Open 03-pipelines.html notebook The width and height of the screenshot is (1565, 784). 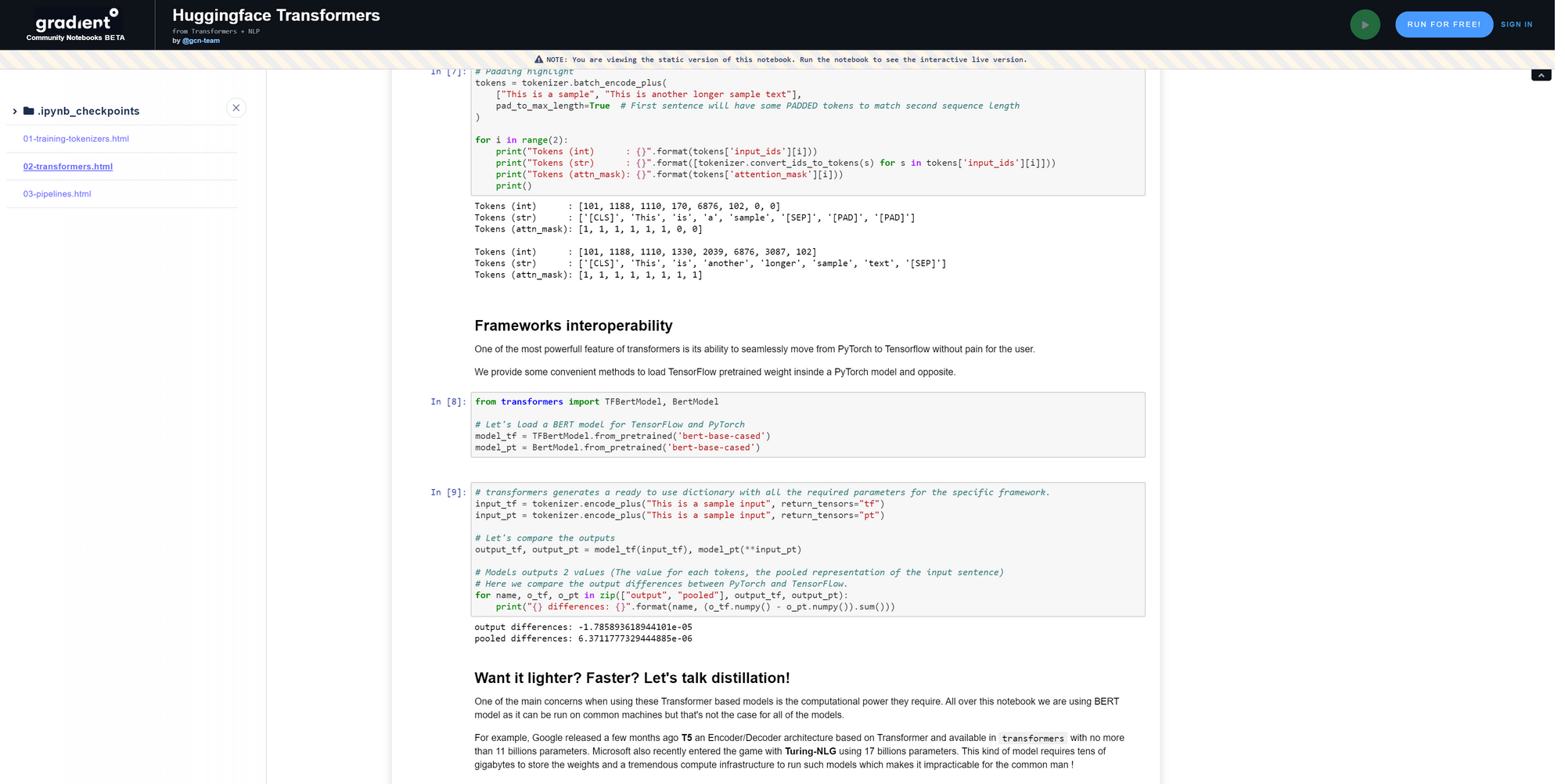57,194
